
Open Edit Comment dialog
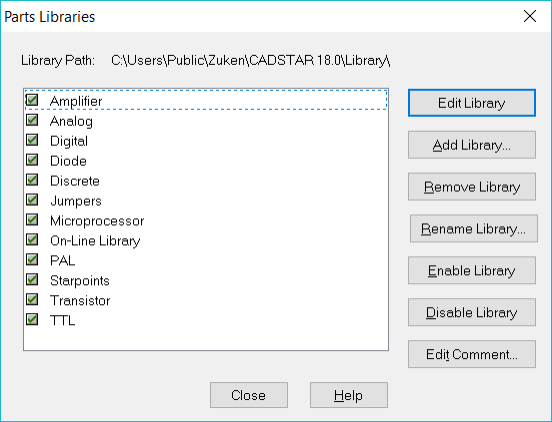coord(472,354)
